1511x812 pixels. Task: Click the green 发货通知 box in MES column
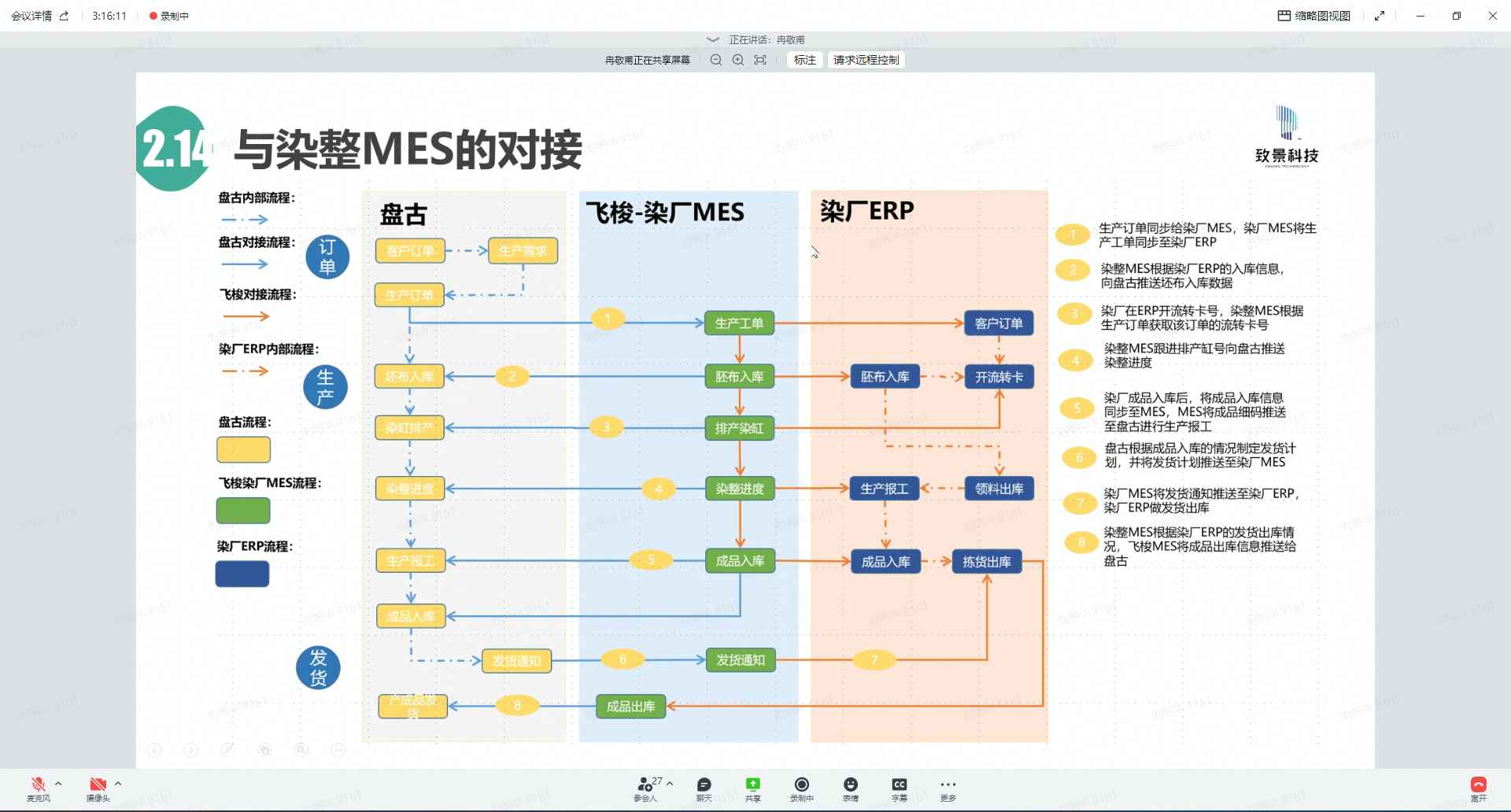click(741, 660)
